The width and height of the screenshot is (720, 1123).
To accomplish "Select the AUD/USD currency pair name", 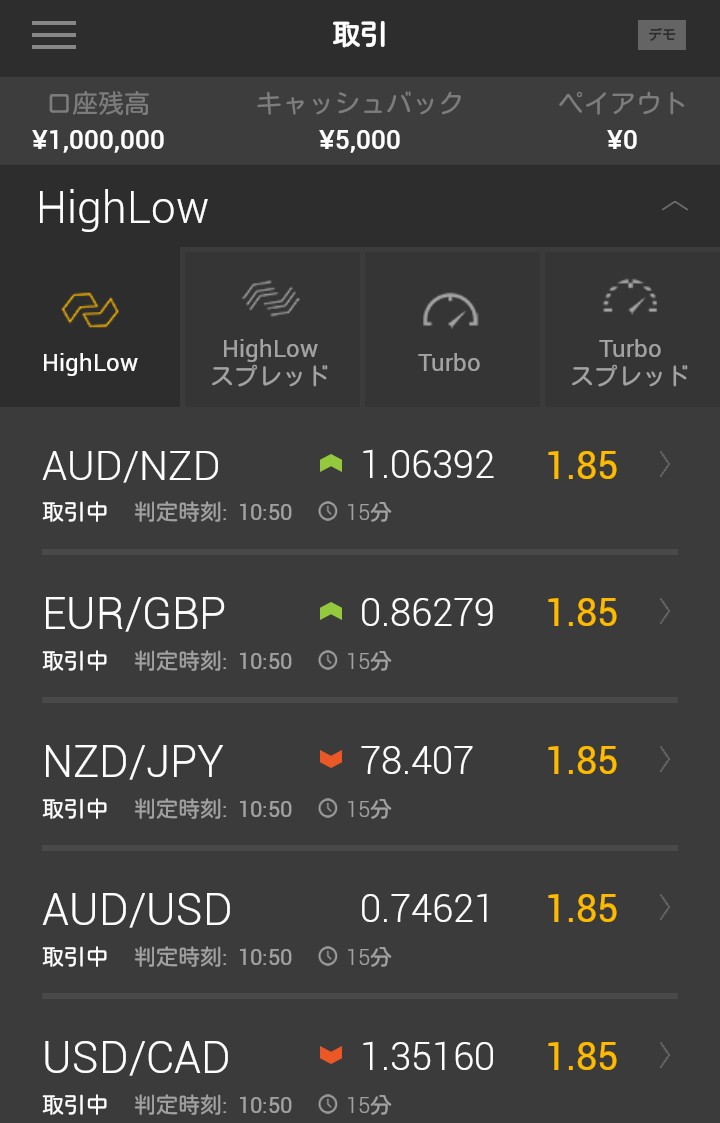I will point(137,909).
